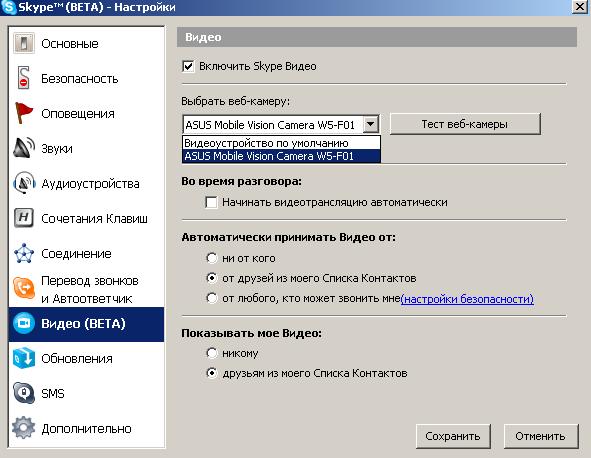The height and width of the screenshot is (458, 591).
Task: Choose никому under Показывать мое Видео
Action: 212,353
